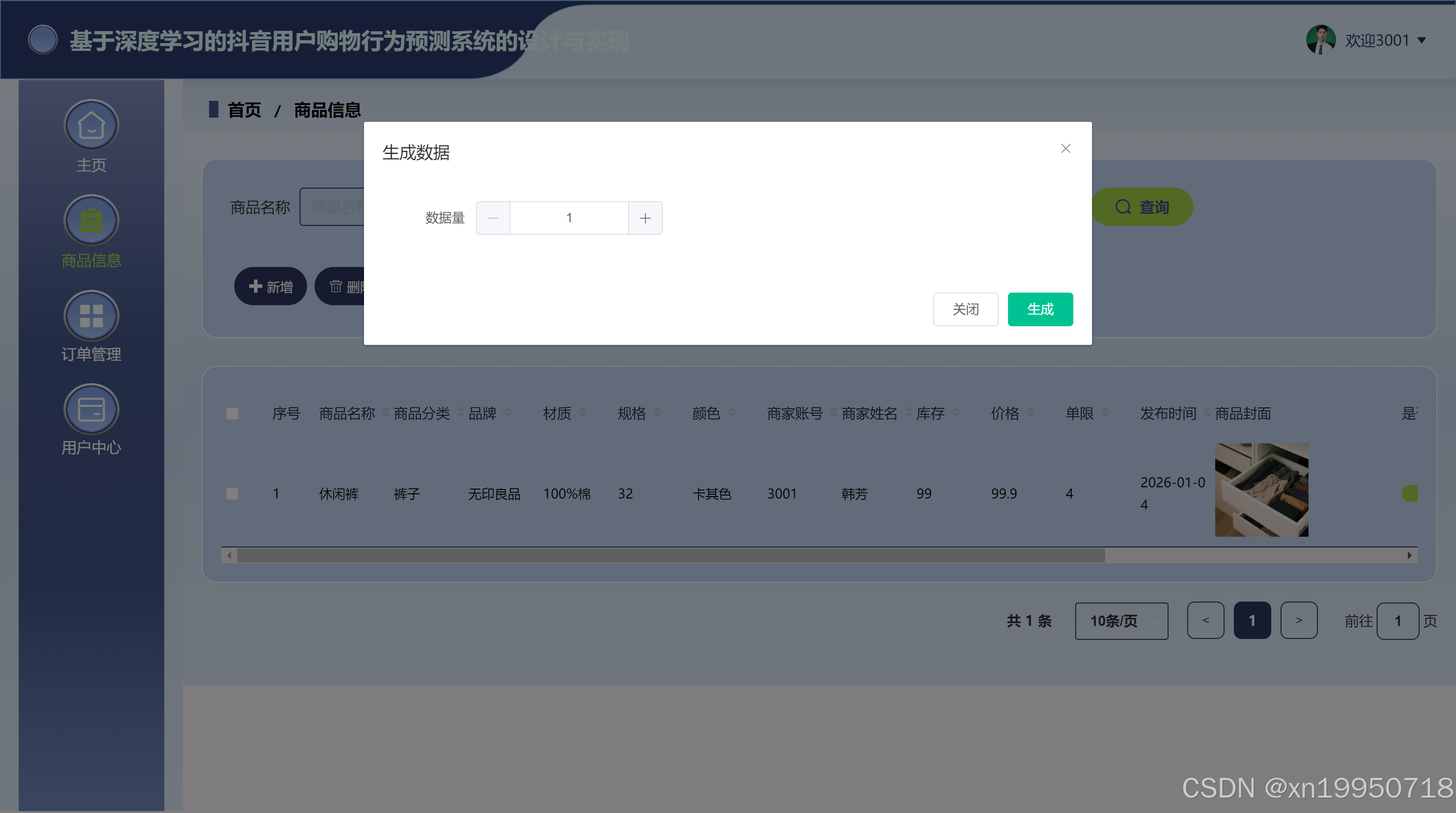1456x813 pixels.
Task: Click the horizontal table scrollbar
Action: point(670,555)
